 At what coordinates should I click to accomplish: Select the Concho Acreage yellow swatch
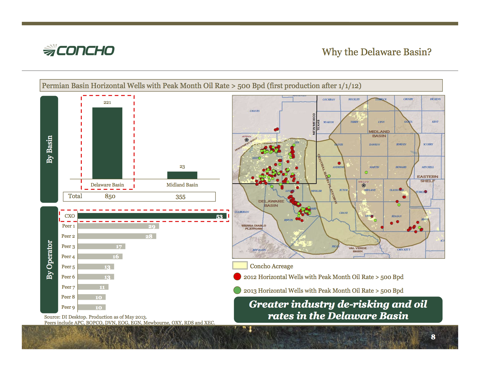pyautogui.click(x=240, y=266)
